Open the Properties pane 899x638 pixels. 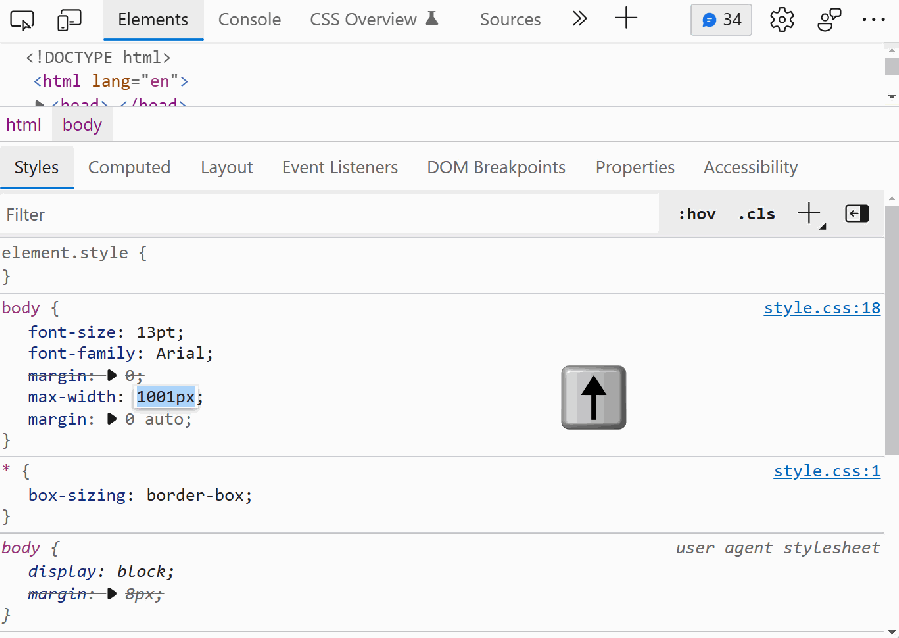click(635, 167)
